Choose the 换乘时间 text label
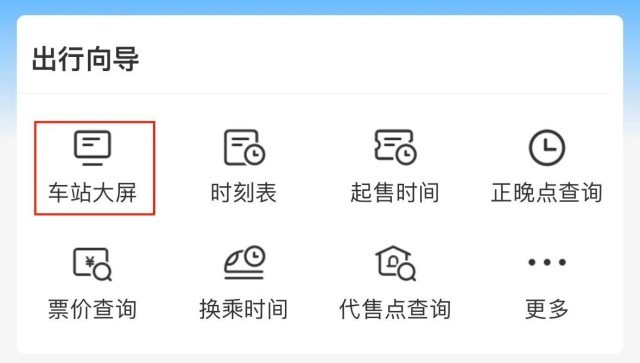 coord(244,309)
